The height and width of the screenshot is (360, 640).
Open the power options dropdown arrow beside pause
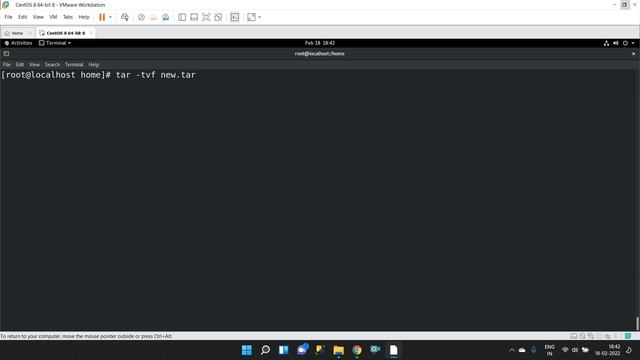(110, 17)
